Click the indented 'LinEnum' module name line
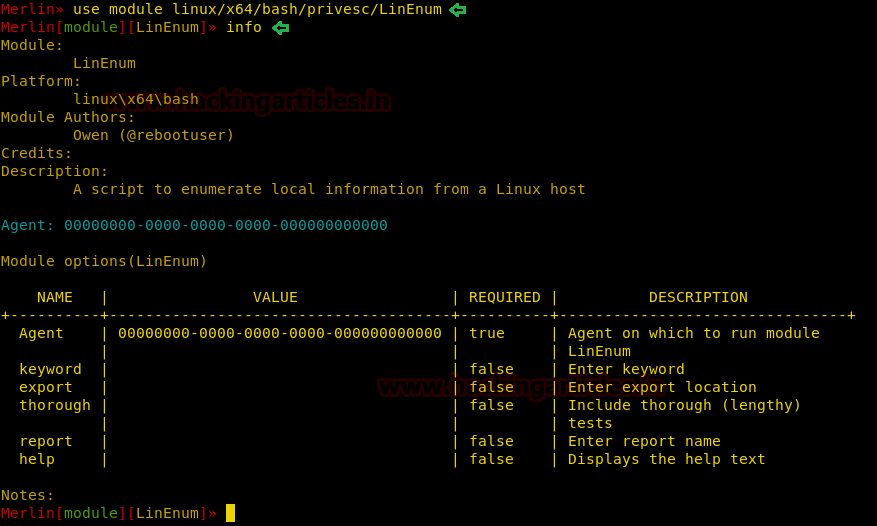The width and height of the screenshot is (877, 526). 105,63
